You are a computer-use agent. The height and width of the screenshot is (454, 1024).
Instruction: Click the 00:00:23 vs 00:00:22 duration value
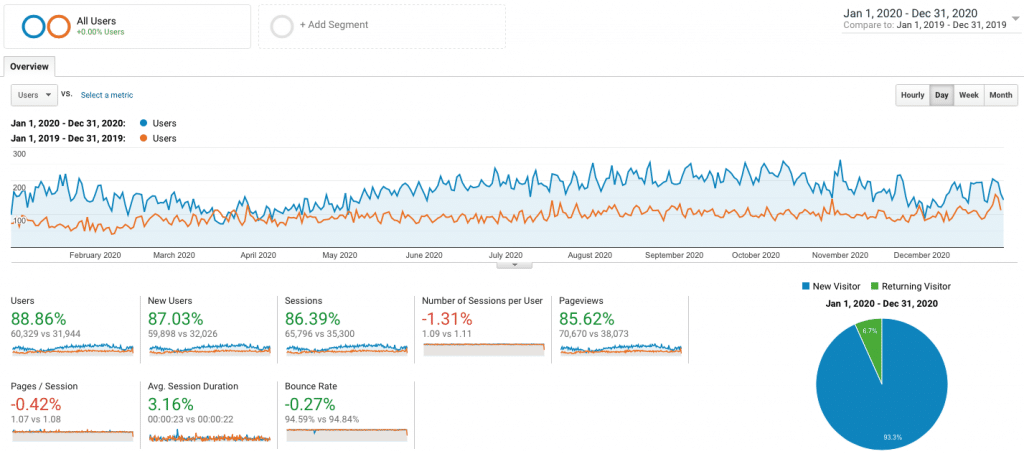[x=188, y=419]
